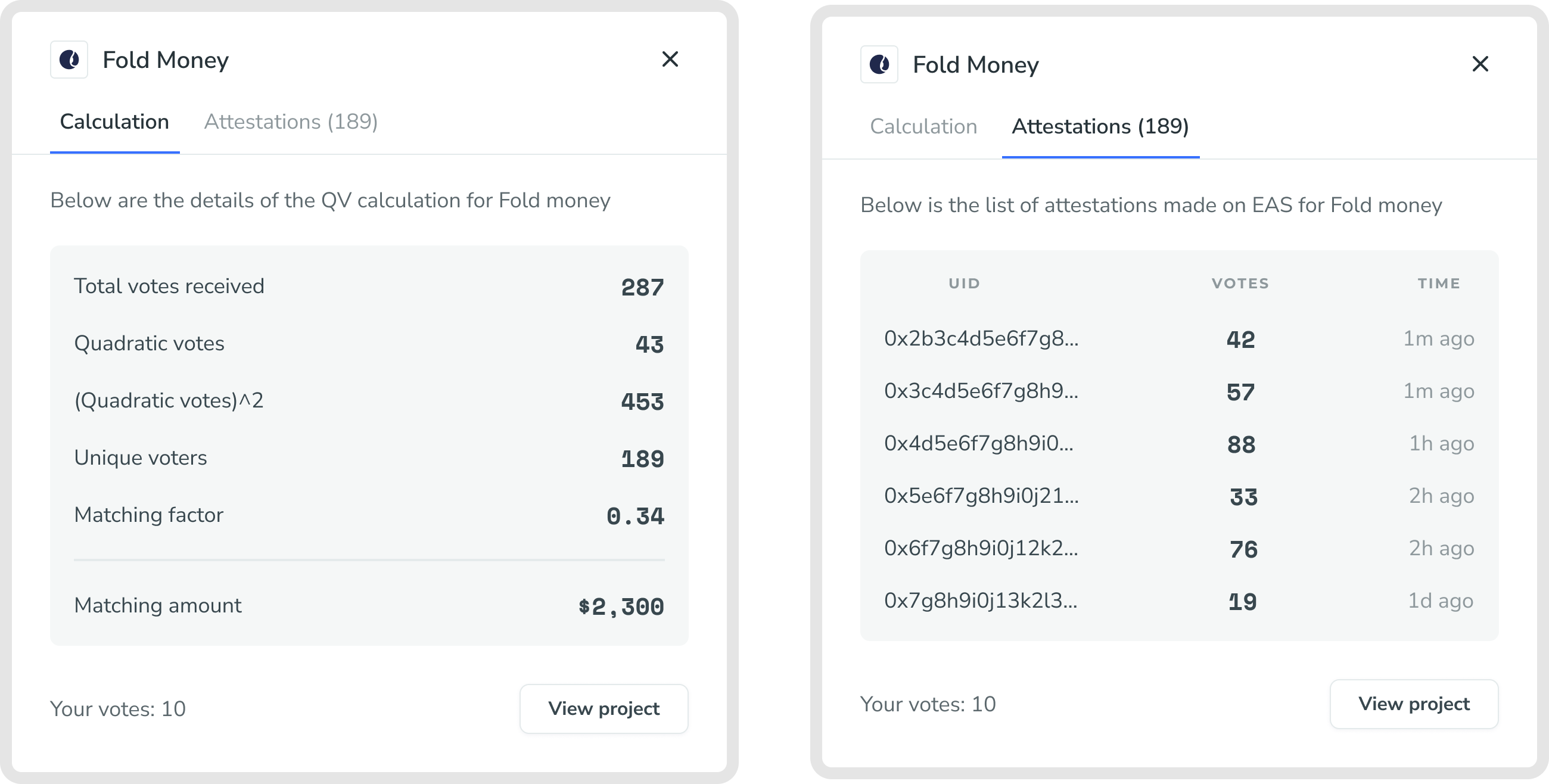Click Fold Money logo in left dialog
This screenshot has width=1549, height=784.
point(69,60)
